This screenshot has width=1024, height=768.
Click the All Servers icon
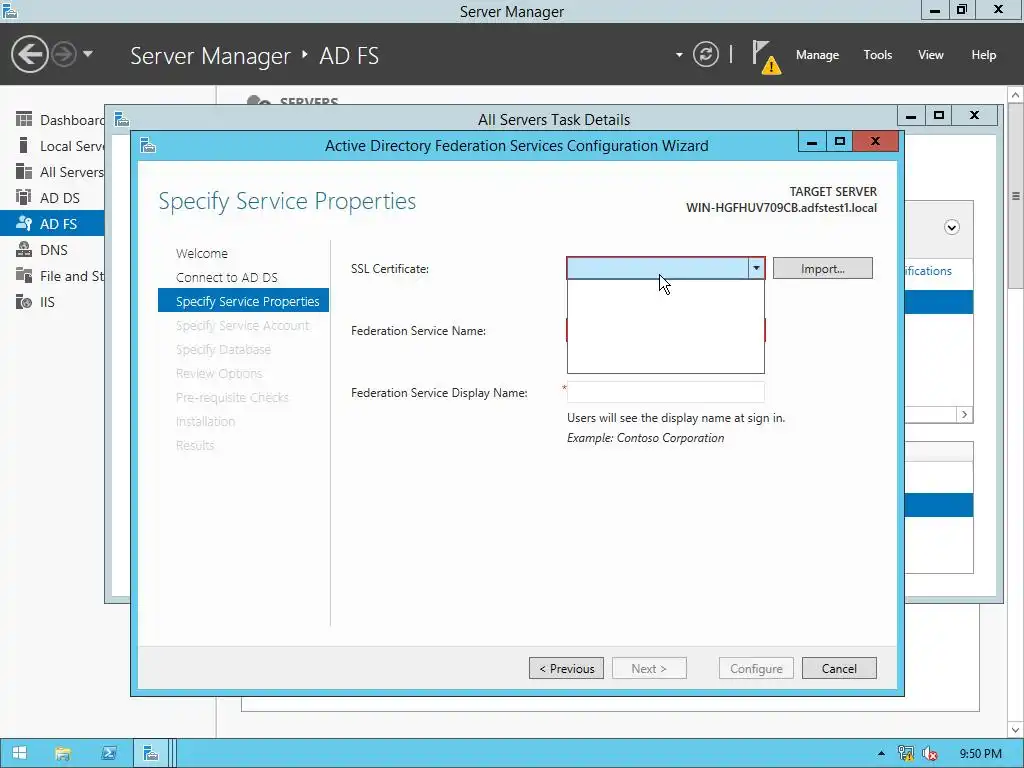pos(24,171)
